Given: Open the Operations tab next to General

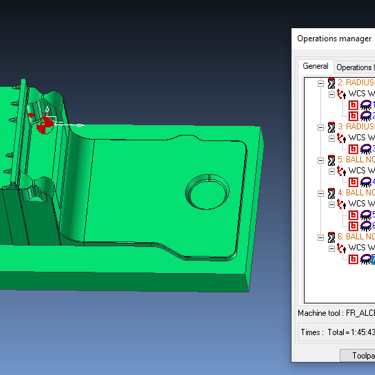Looking at the screenshot, I should pyautogui.click(x=355, y=67).
